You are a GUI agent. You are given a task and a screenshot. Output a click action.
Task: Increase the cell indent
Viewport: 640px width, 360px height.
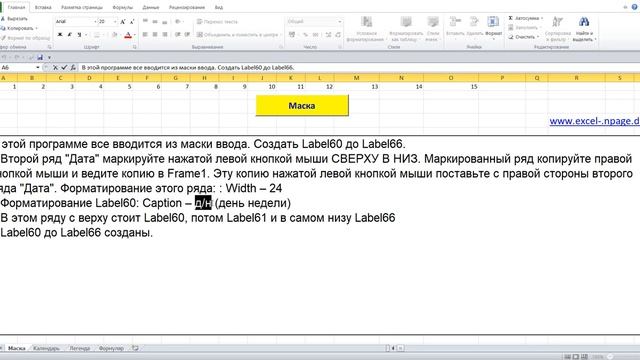tap(187, 35)
